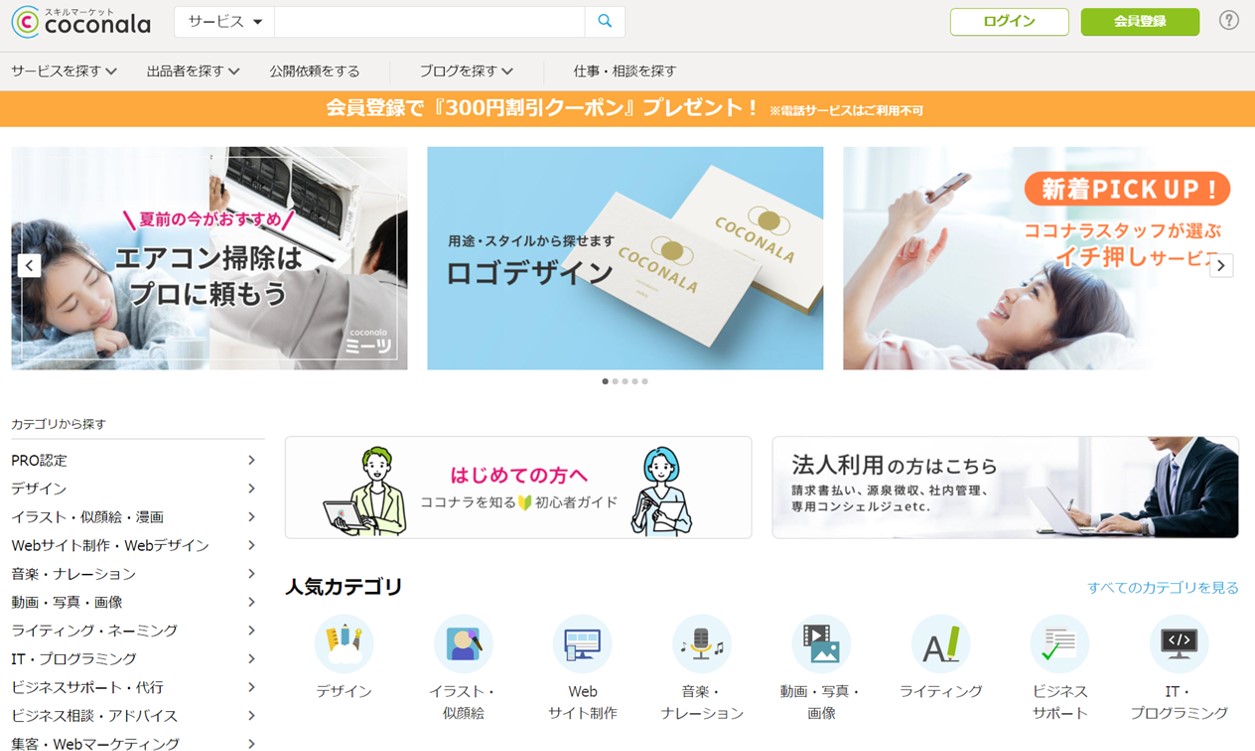Select the last carousel pagination dot

(645, 381)
